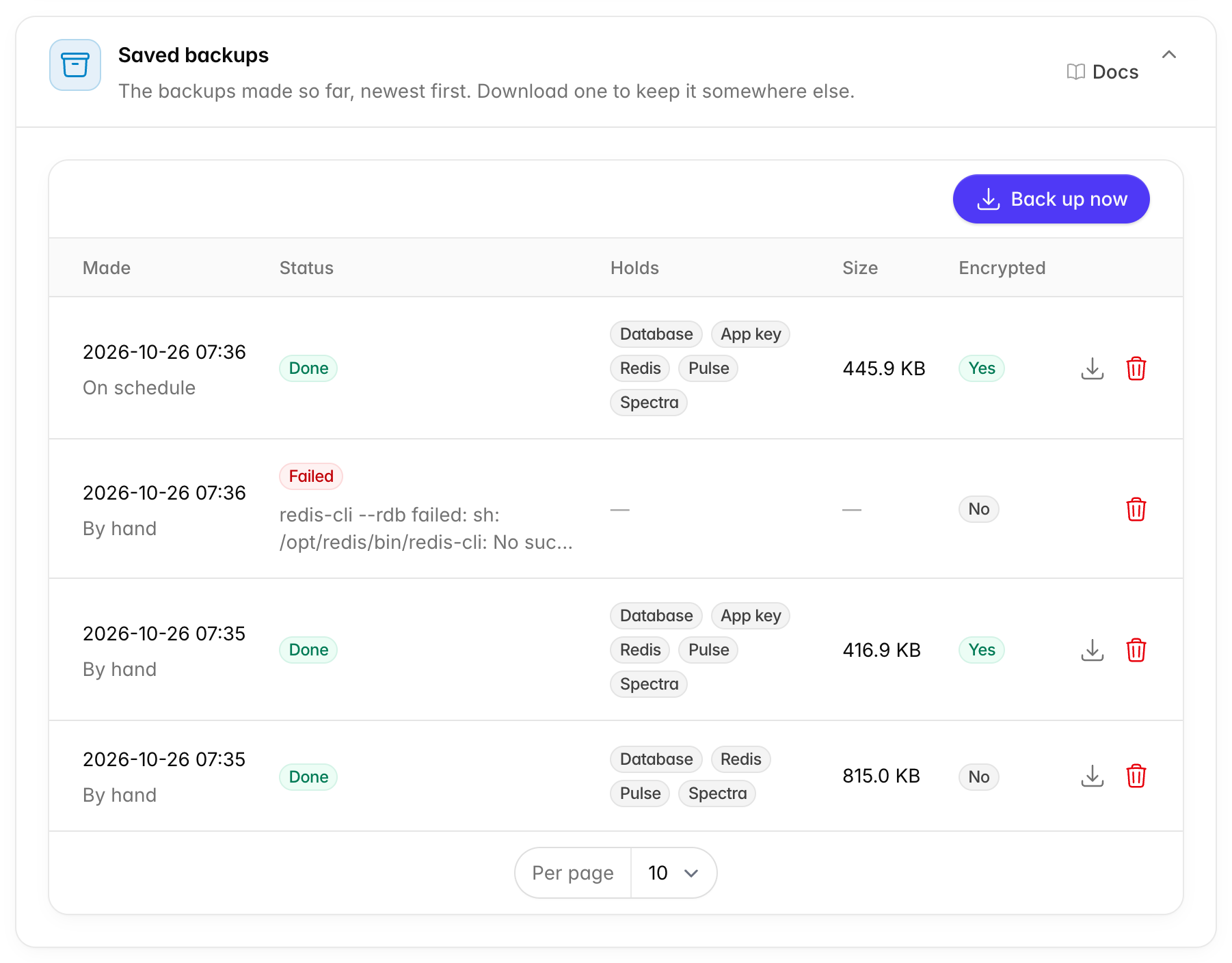Download the 815.0 KB backup
The width and height of the screenshot is (1232, 963).
point(1093,776)
